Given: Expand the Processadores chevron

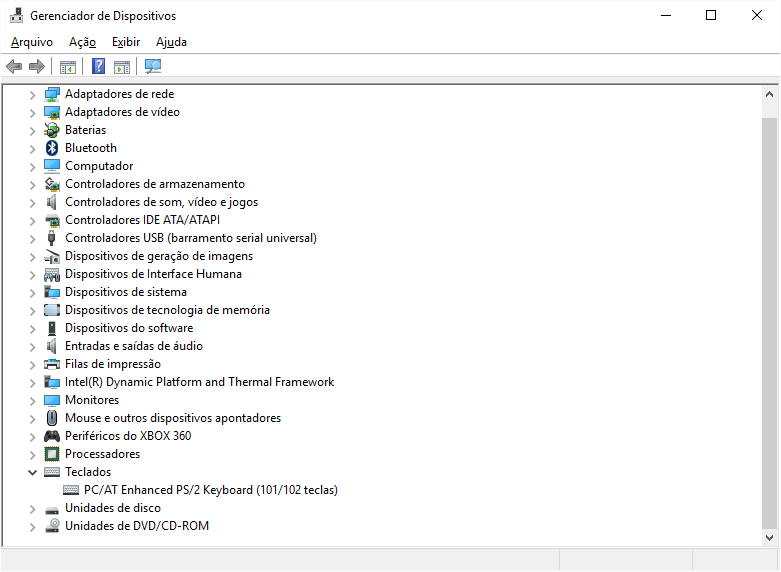Looking at the screenshot, I should (x=32, y=454).
